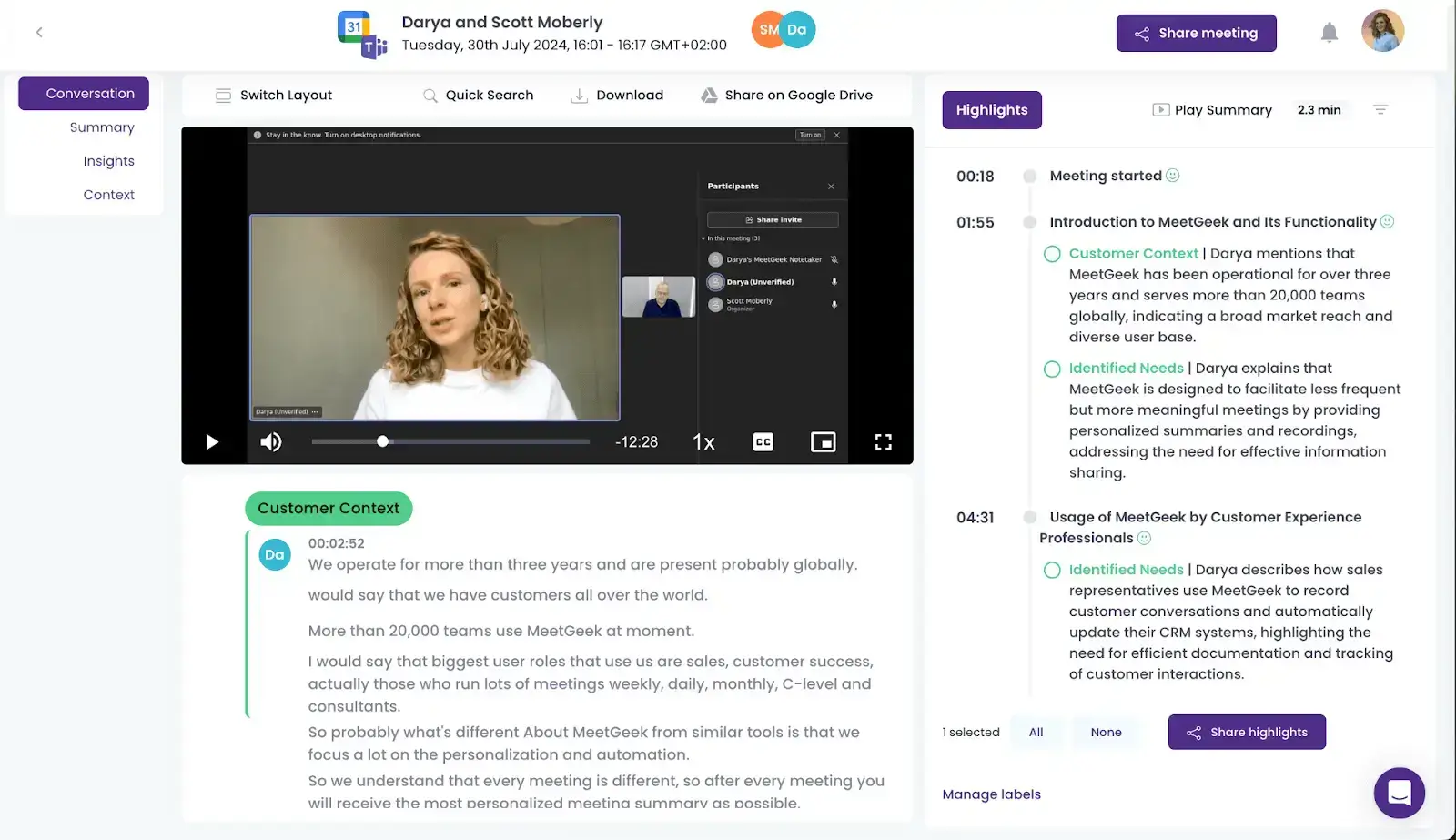This screenshot has height=840, width=1456.
Task: Open the Google Calendar Teams meeting icon
Action: tap(362, 35)
